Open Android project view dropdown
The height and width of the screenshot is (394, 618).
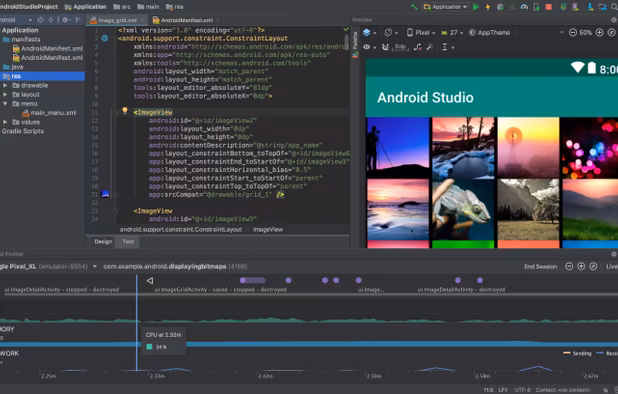point(16,20)
